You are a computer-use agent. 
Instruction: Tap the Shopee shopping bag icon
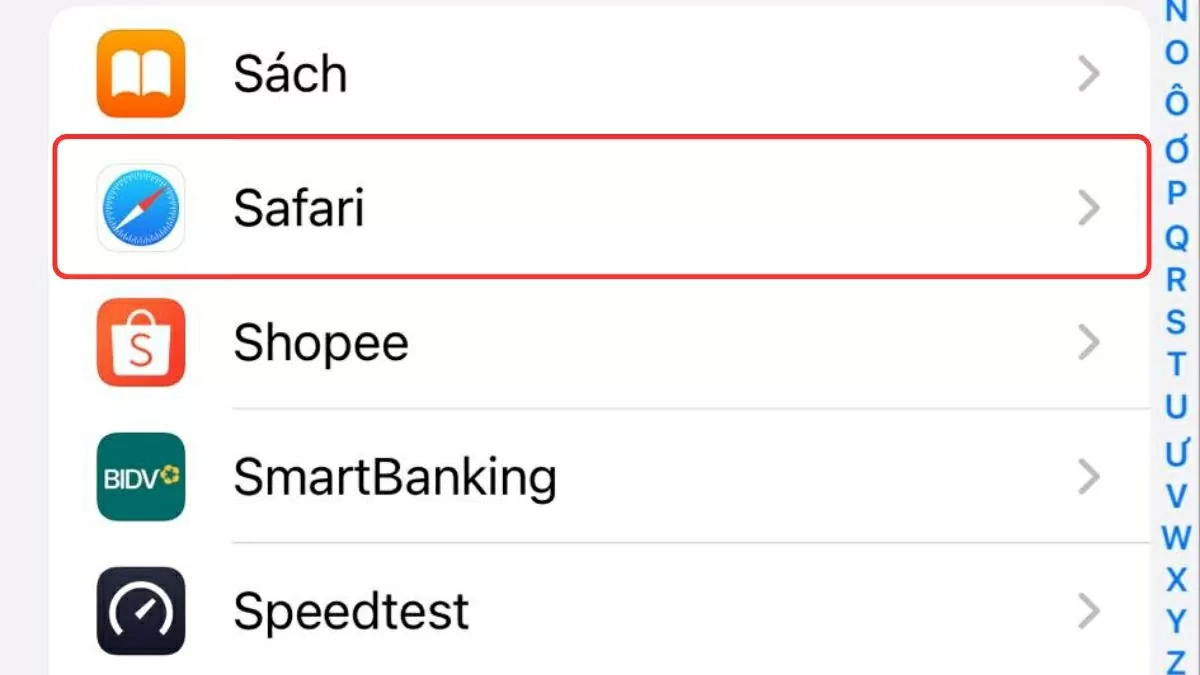pyautogui.click(x=141, y=342)
